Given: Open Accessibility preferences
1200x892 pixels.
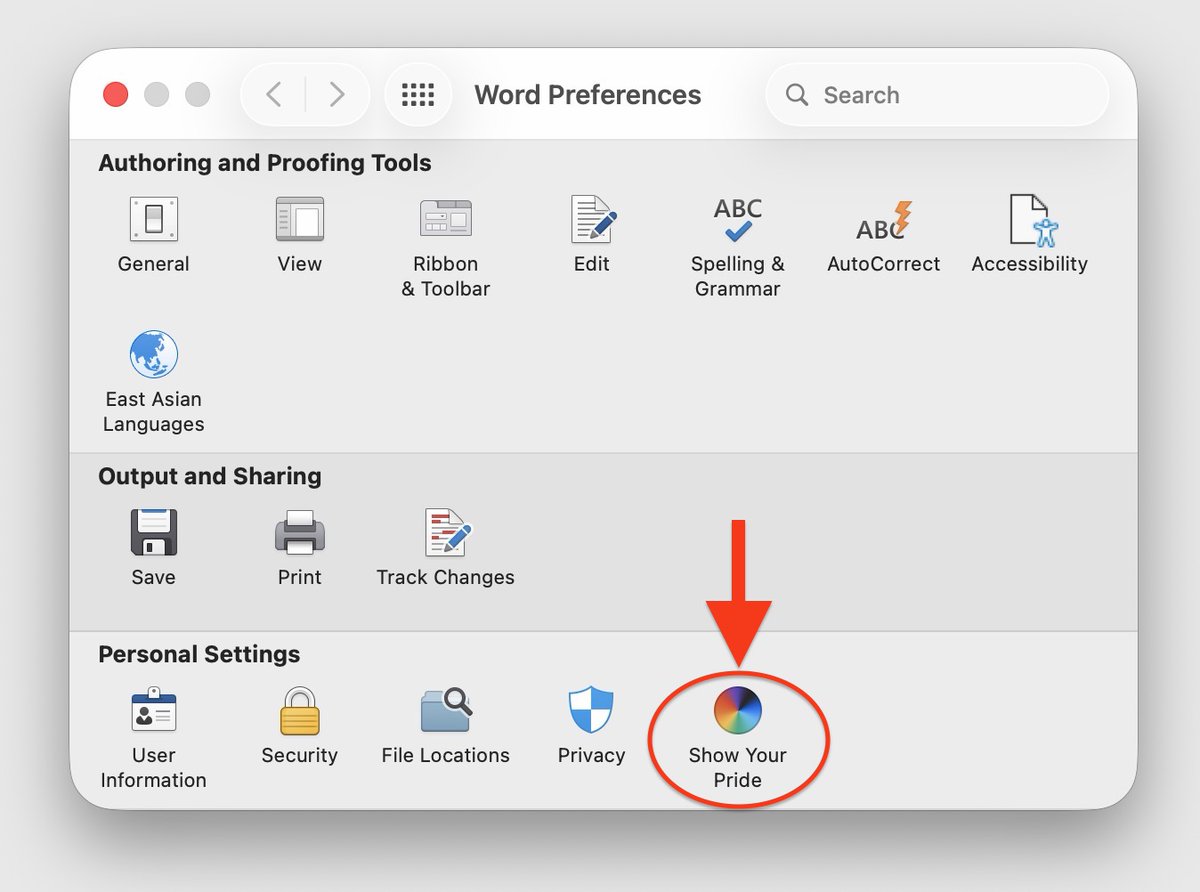Looking at the screenshot, I should click(1029, 235).
